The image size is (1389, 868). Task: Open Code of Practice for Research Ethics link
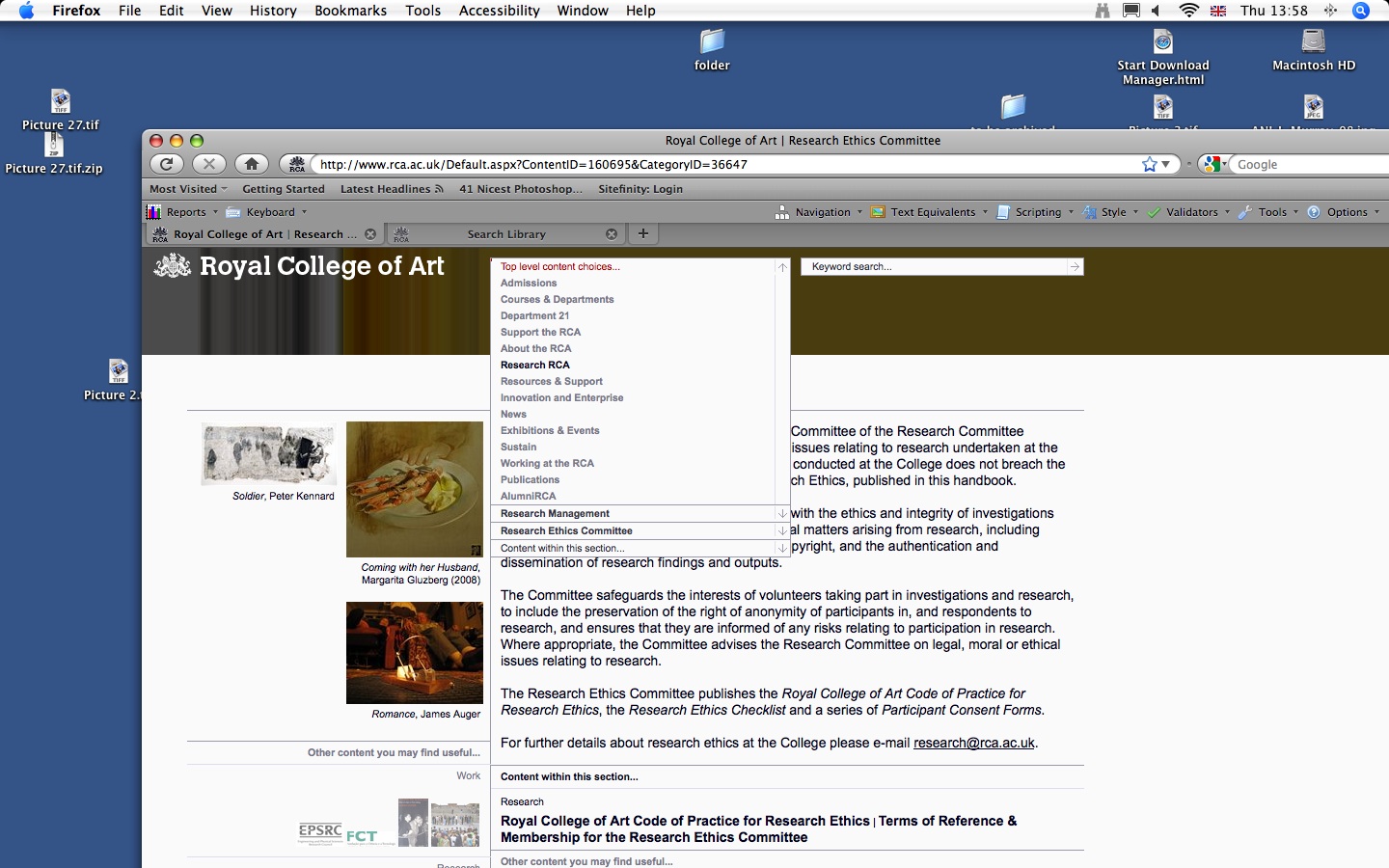685,822
